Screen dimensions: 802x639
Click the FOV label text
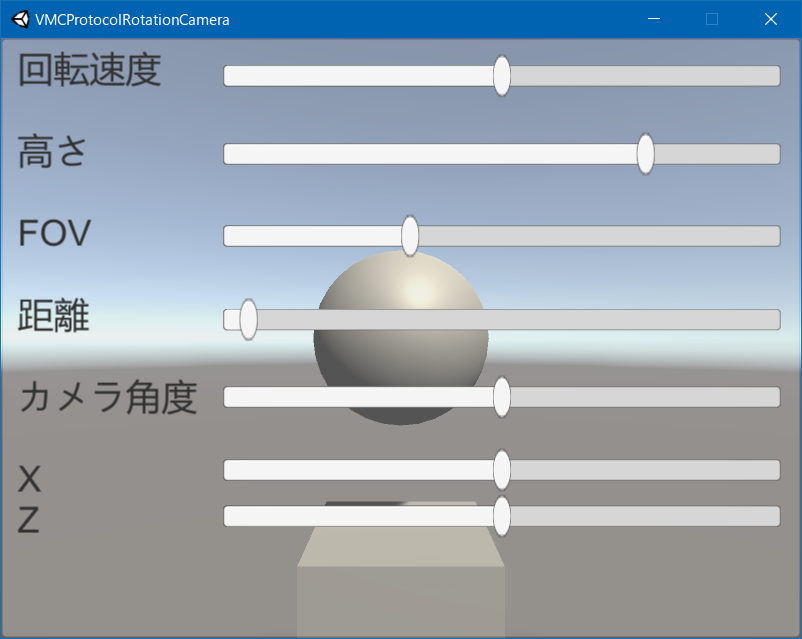coord(54,233)
